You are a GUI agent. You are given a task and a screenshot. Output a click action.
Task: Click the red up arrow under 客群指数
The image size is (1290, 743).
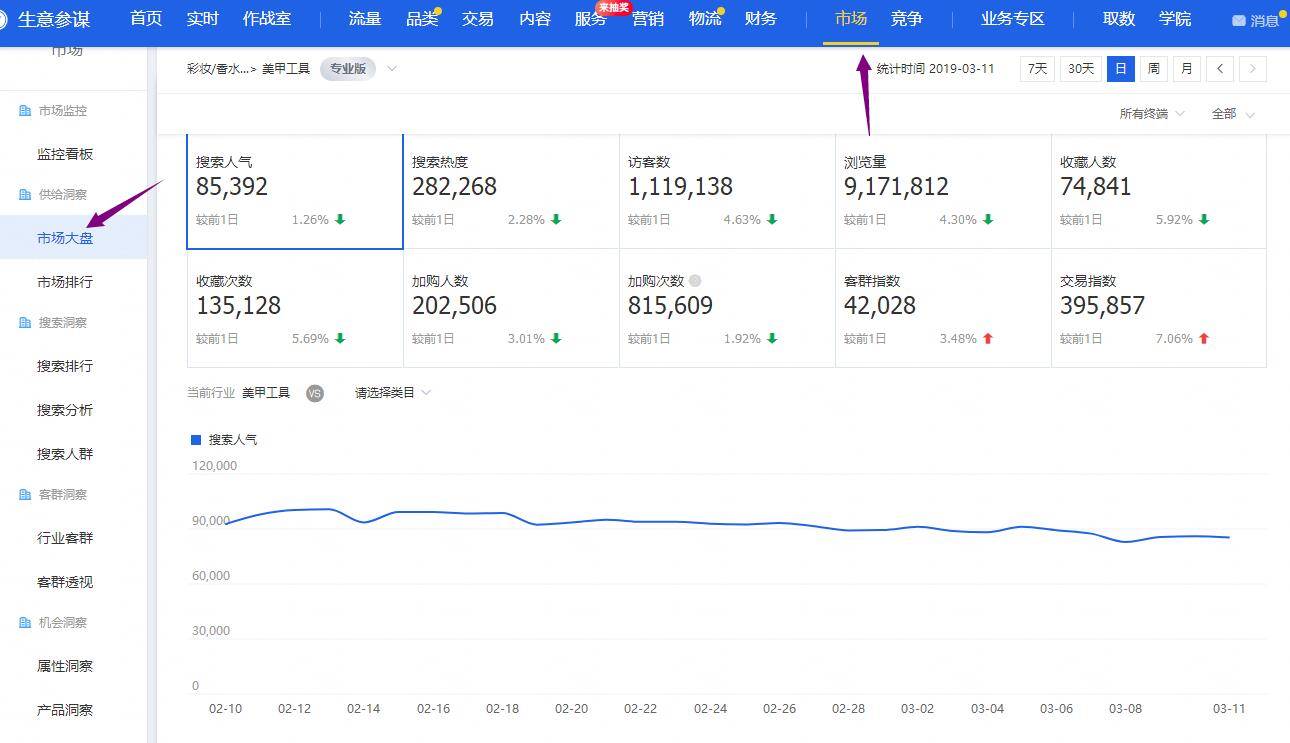[x=988, y=339]
